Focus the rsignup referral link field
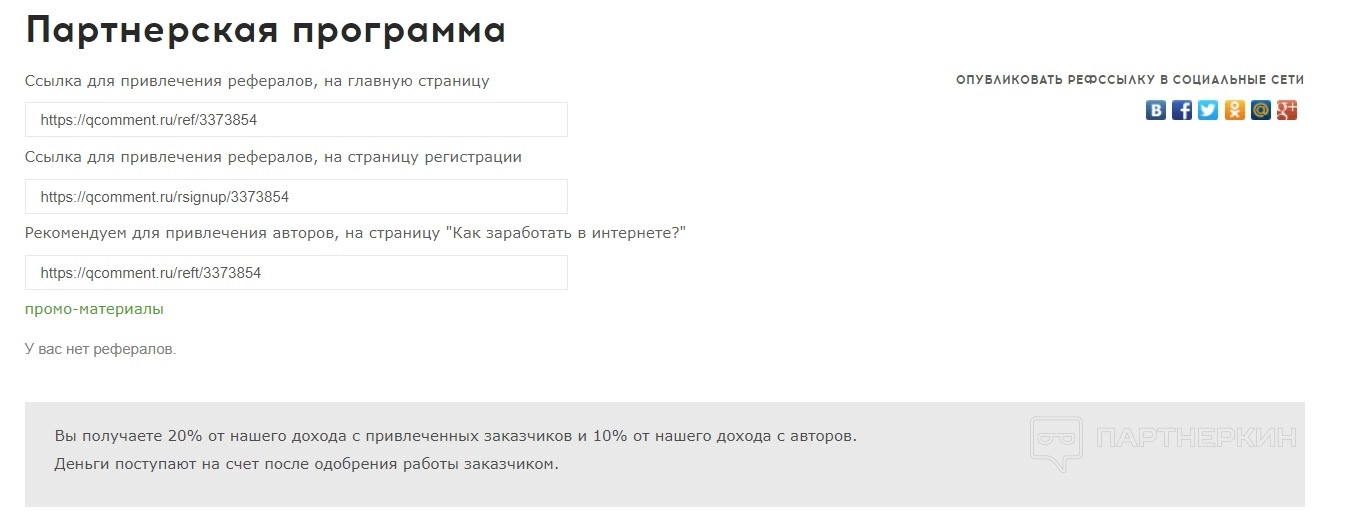1348x525 pixels. [x=296, y=197]
